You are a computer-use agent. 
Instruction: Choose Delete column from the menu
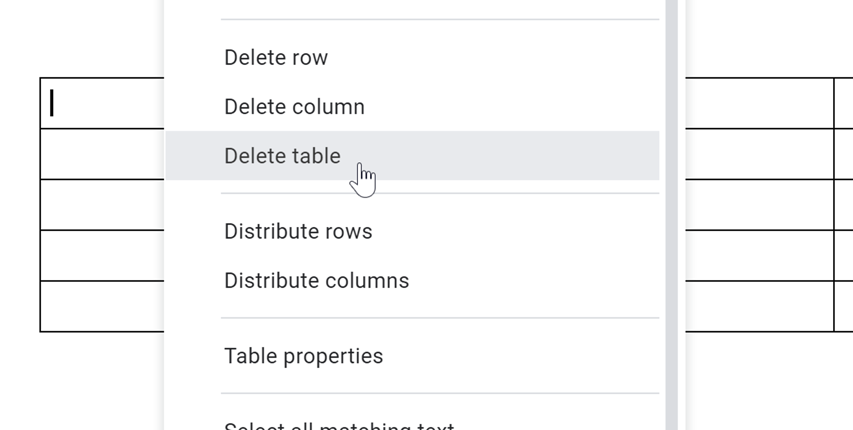pos(294,107)
